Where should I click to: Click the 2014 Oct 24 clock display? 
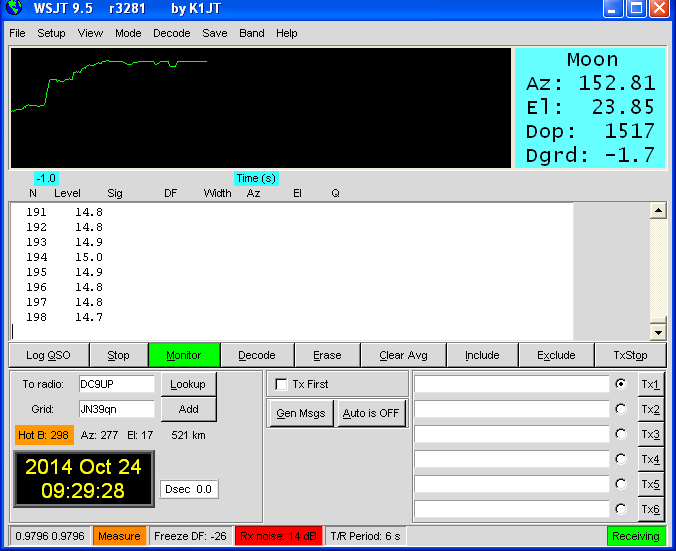(x=84, y=479)
